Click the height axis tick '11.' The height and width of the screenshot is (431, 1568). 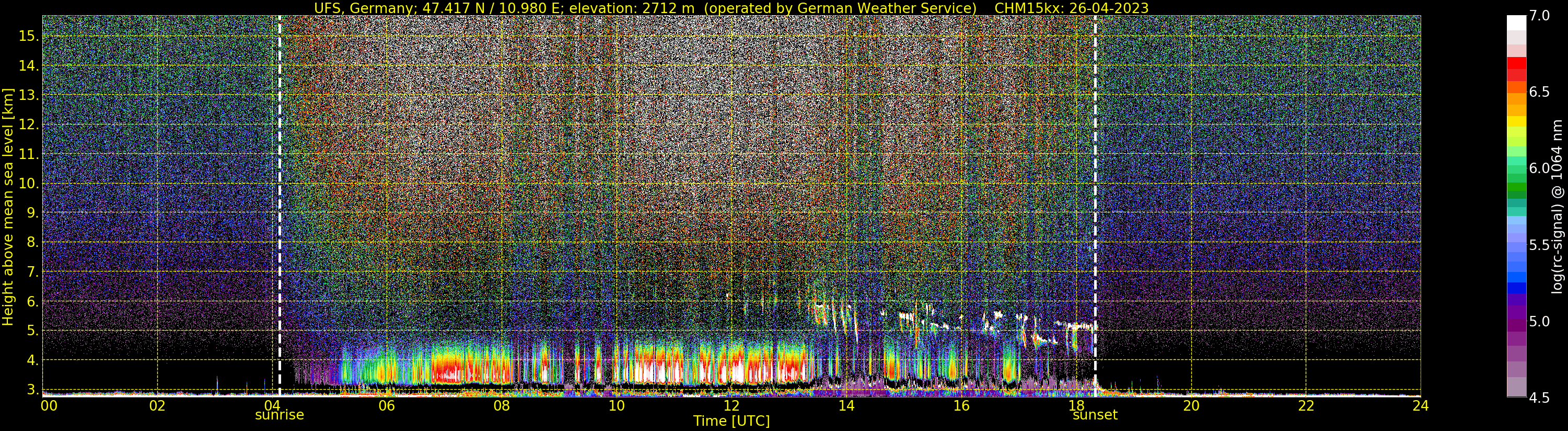pyautogui.click(x=28, y=154)
